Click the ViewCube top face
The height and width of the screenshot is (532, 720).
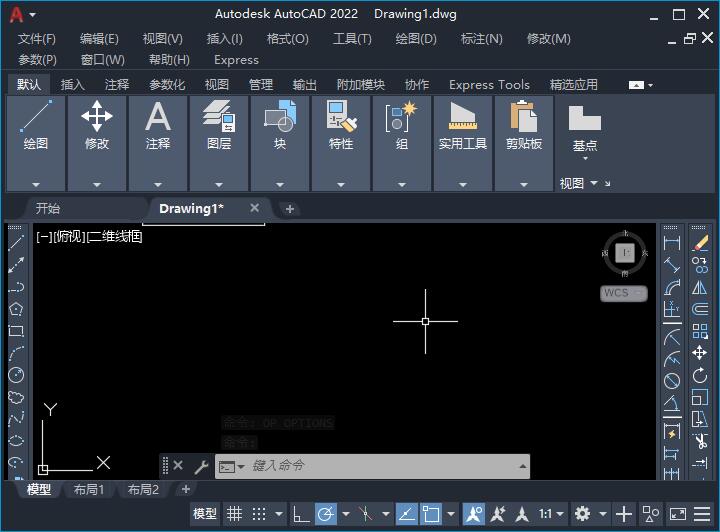tap(625, 252)
